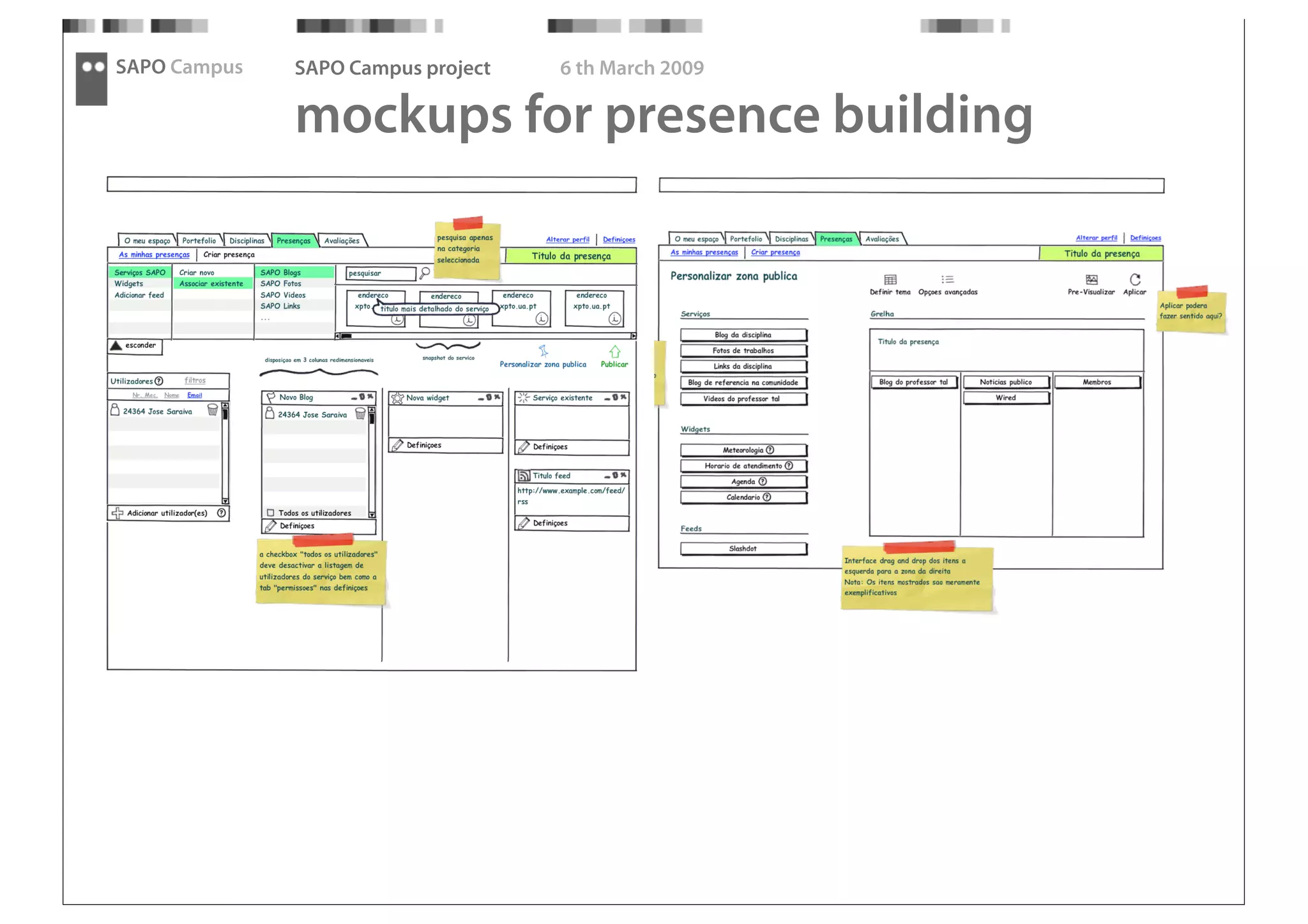
Task: Tick the Todos os utilizadores checkbox
Action: [x=271, y=513]
